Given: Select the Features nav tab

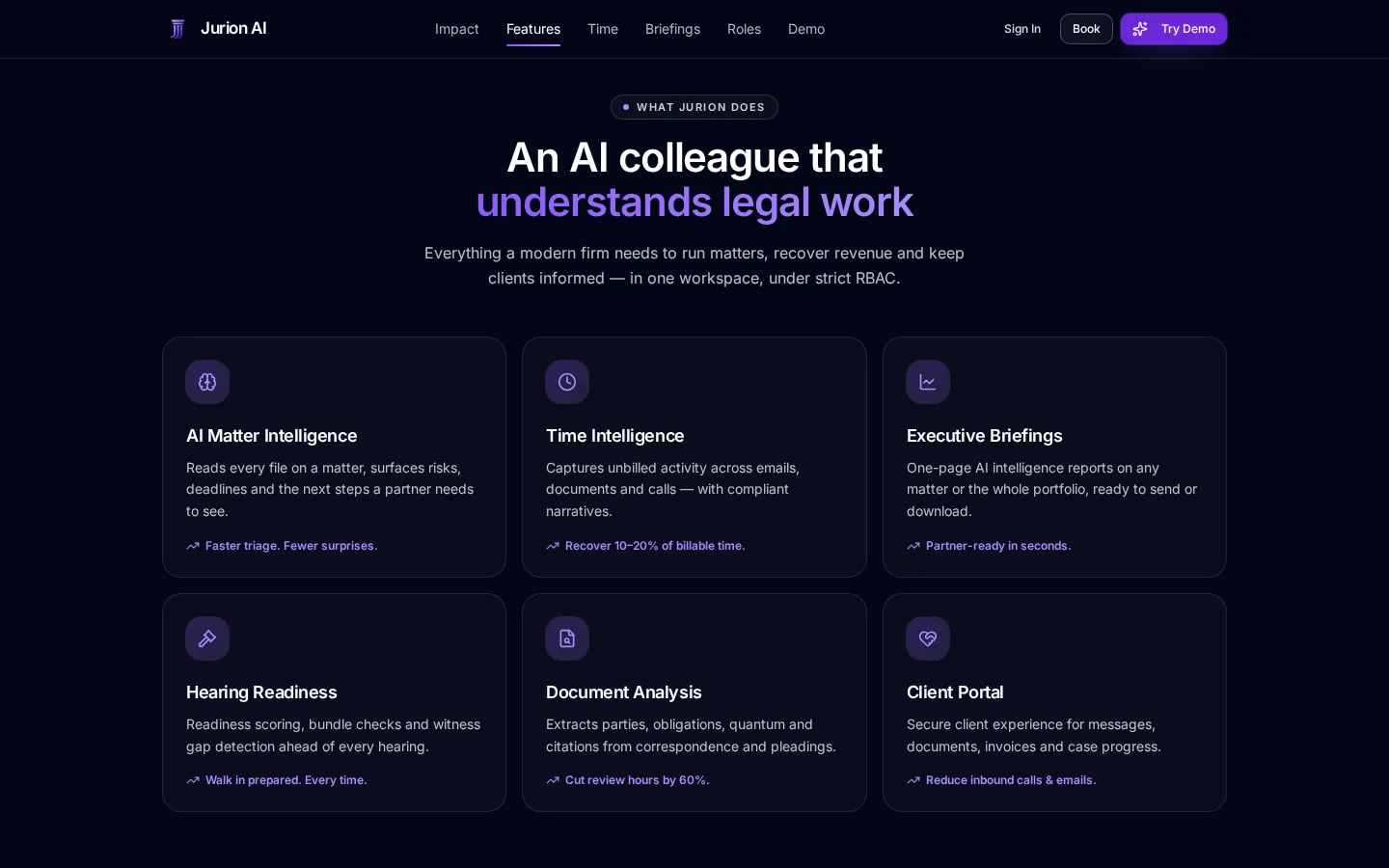Looking at the screenshot, I should 533,29.
